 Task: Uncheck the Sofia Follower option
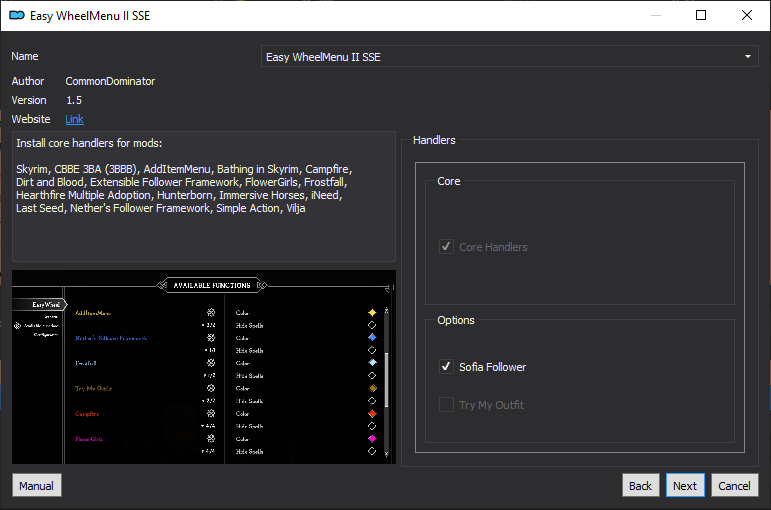[446, 366]
